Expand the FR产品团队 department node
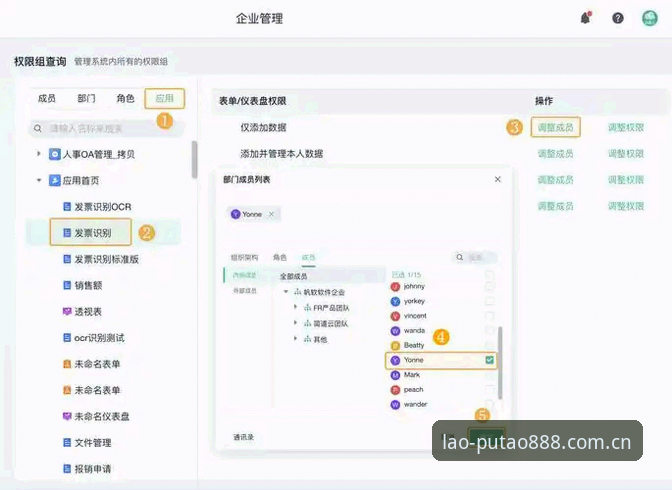672x490 pixels. pyautogui.click(x=295, y=307)
